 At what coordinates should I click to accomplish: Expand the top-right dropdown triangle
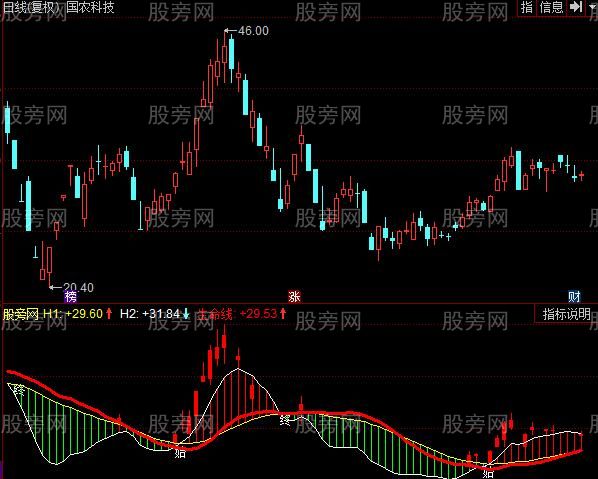pos(592,8)
